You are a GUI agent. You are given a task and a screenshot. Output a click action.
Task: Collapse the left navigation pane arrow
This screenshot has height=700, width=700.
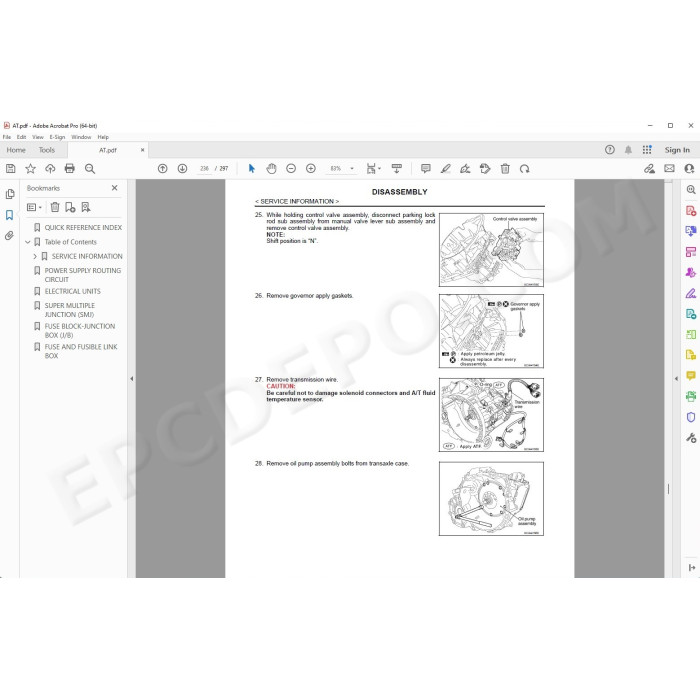coord(132,379)
